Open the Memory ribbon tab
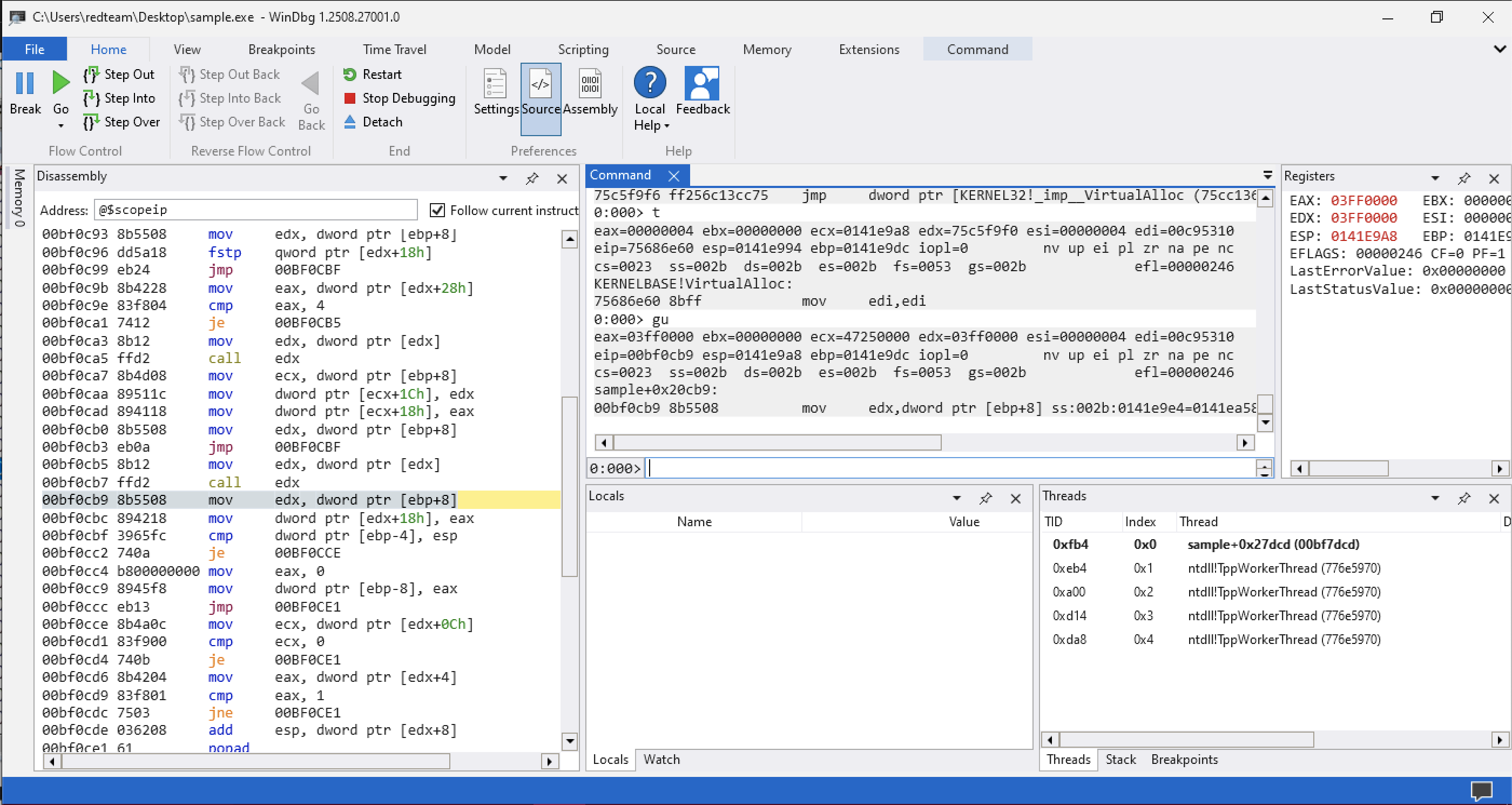 pyautogui.click(x=767, y=49)
